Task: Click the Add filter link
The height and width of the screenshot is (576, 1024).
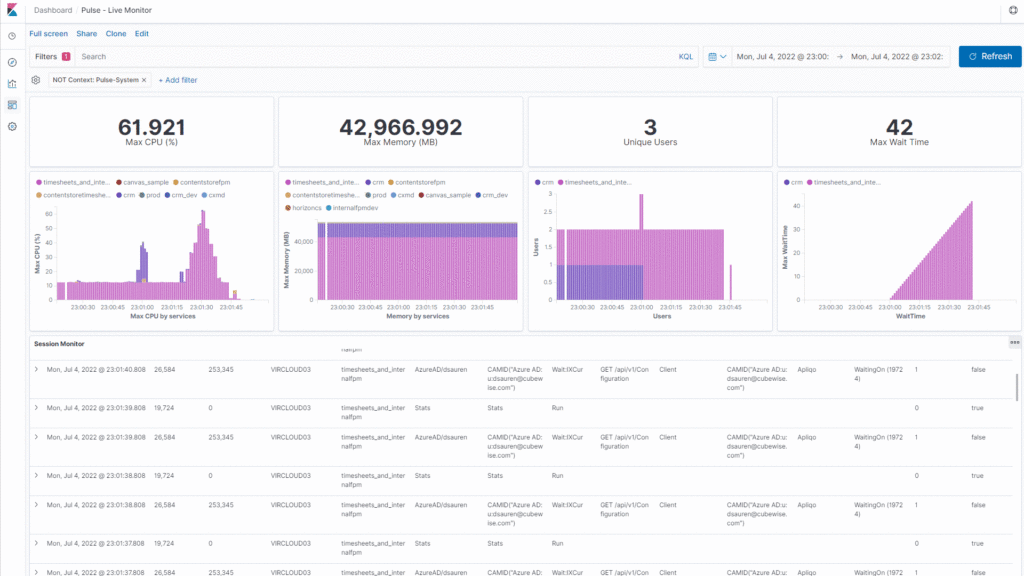Action: coord(178,79)
